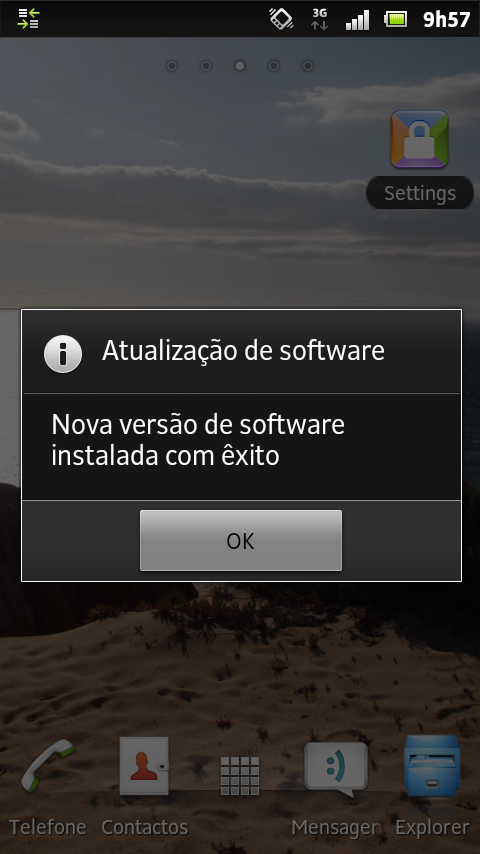
Task: Tap the 3G data indicator
Action: pyautogui.click(x=319, y=19)
